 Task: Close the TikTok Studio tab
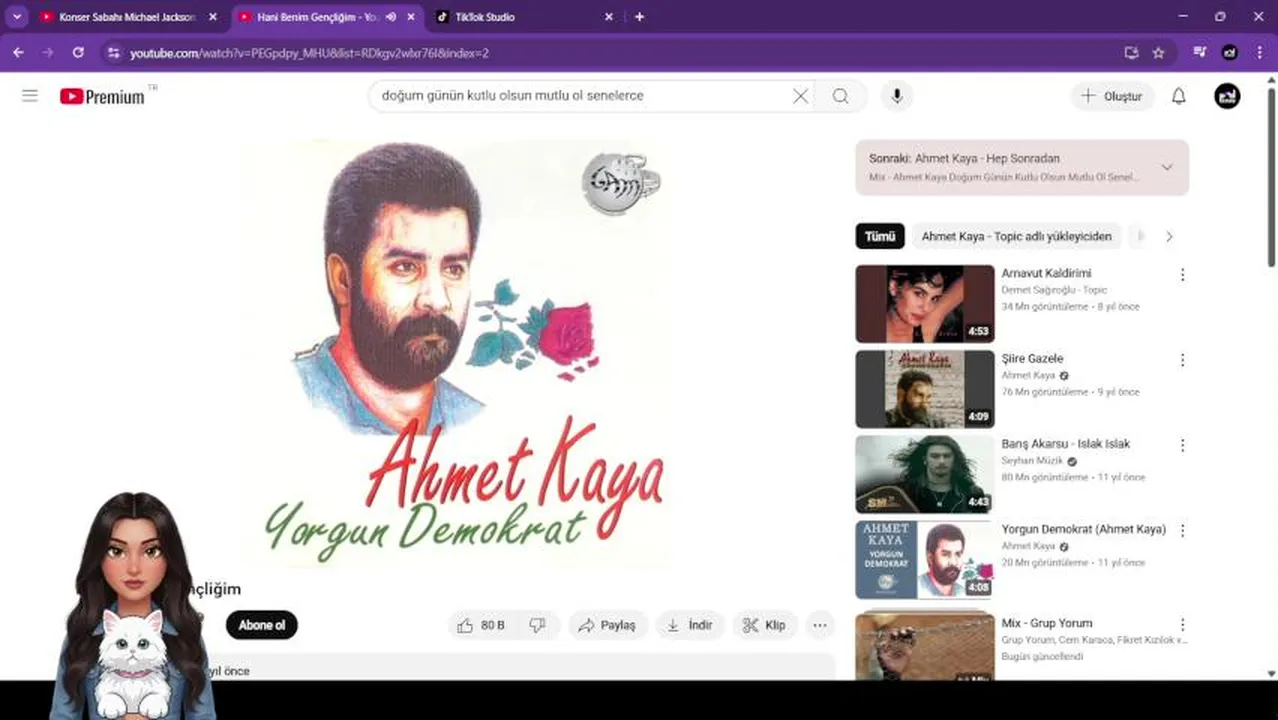pos(609,17)
